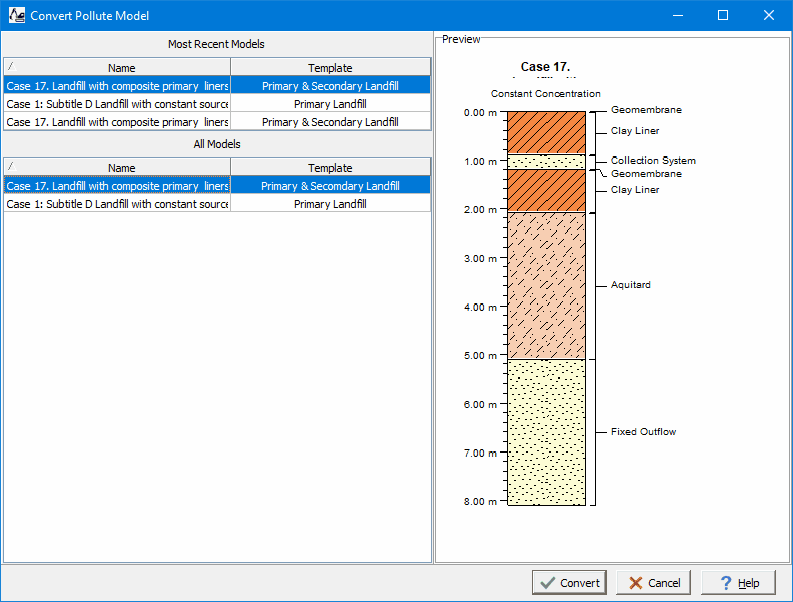
Task: Close the Convert Pollute Model window
Action: pyautogui.click(x=768, y=15)
